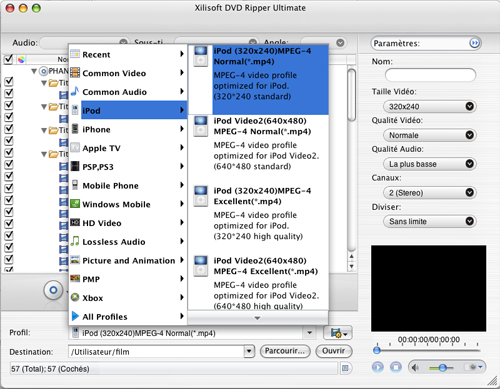Select the iPod category
Image resolution: width=500 pixels, height=389 pixels.
(x=128, y=110)
